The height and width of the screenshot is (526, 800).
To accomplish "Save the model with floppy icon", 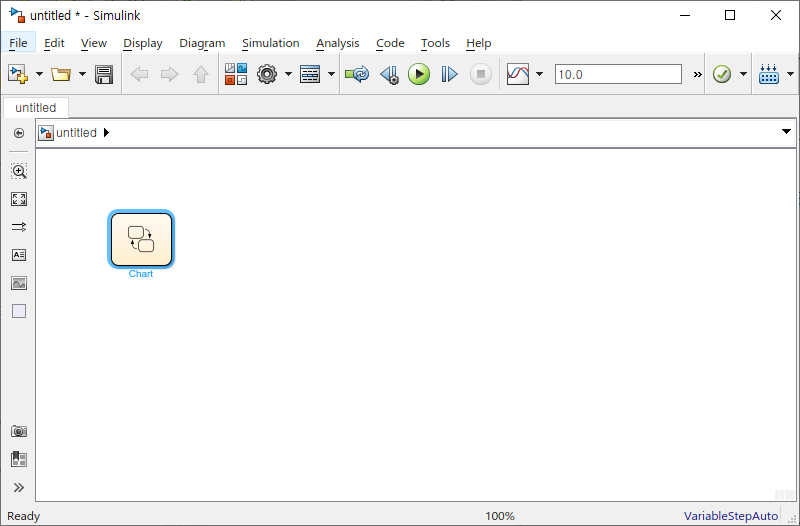I will pos(104,74).
